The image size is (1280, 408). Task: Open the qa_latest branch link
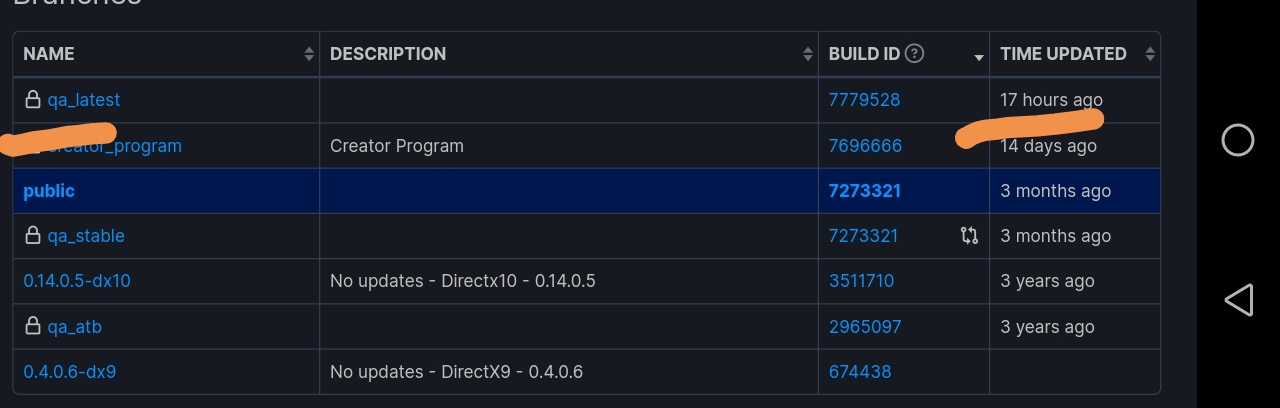click(x=84, y=100)
